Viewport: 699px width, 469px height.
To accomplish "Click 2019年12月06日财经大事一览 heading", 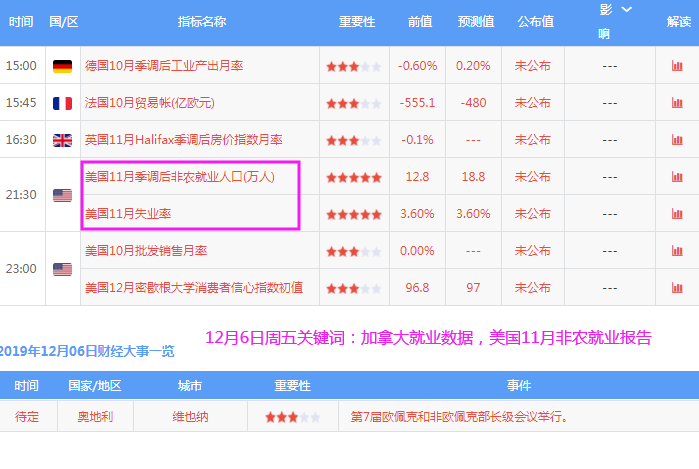I will pos(87,351).
